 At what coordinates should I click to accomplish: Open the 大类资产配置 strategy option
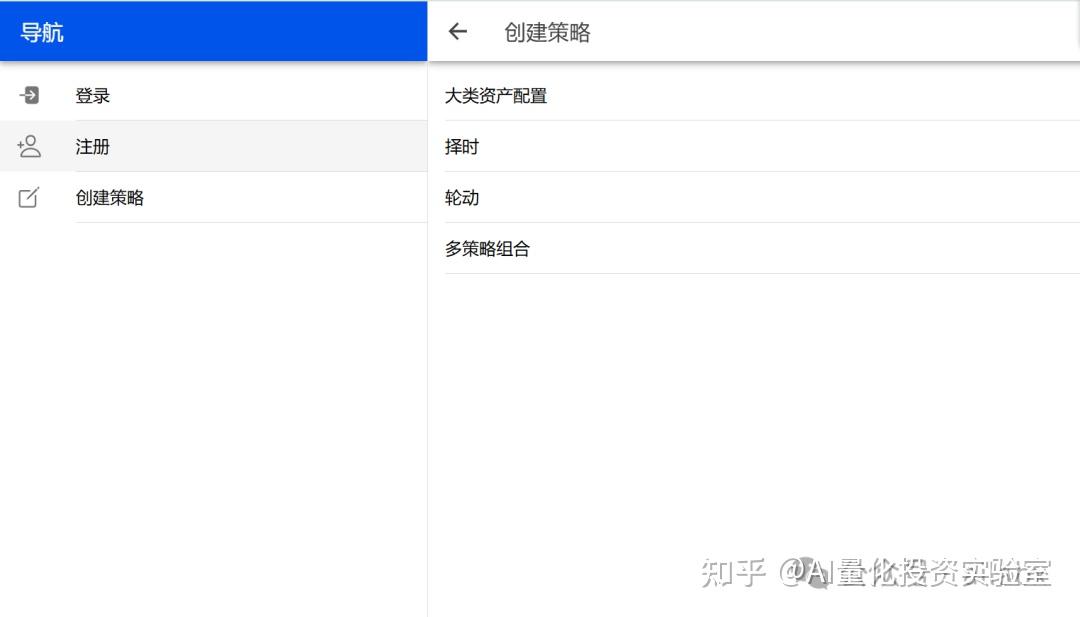pos(497,95)
